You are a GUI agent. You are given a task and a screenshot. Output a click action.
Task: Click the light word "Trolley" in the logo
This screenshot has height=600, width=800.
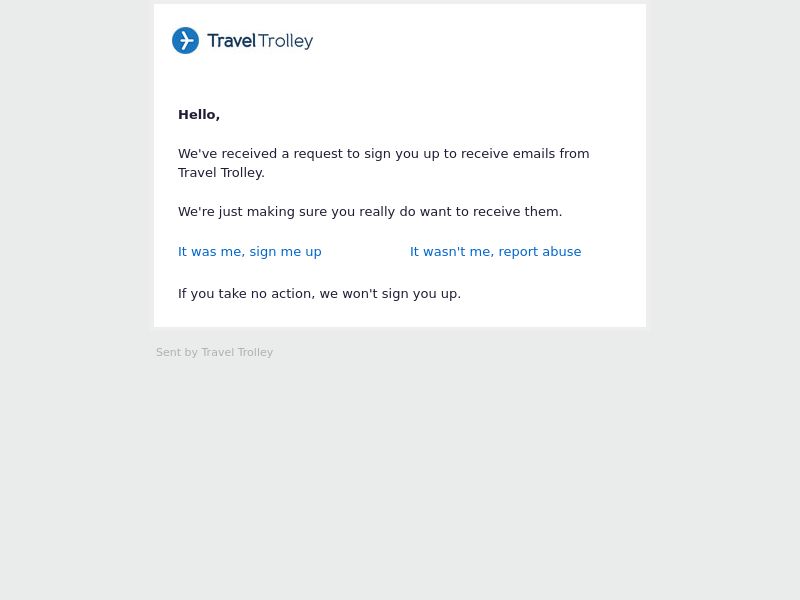(x=286, y=41)
